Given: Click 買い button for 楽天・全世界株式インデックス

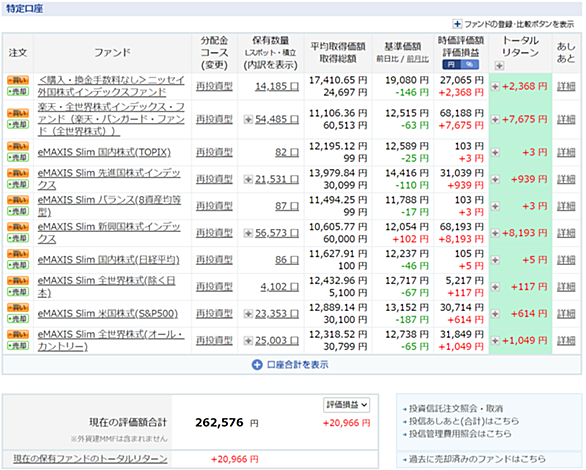Looking at the screenshot, I should [x=18, y=113].
